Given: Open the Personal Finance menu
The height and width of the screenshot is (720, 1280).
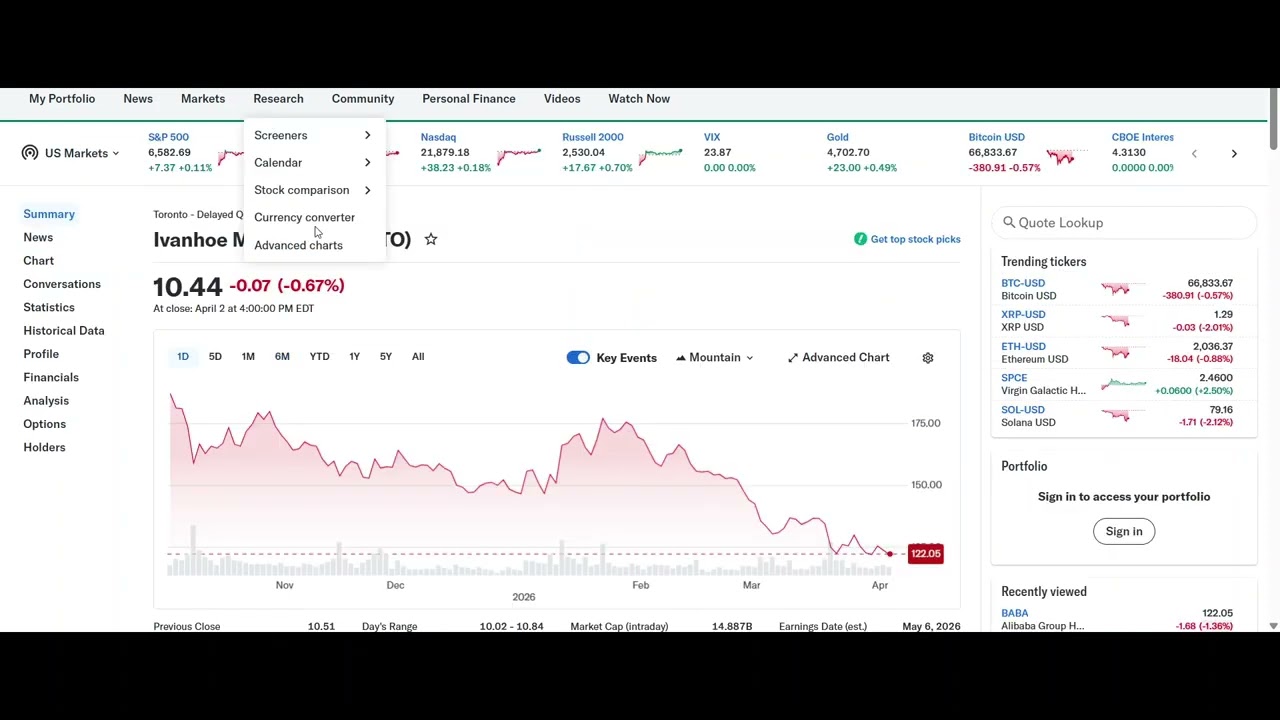Looking at the screenshot, I should (x=469, y=99).
